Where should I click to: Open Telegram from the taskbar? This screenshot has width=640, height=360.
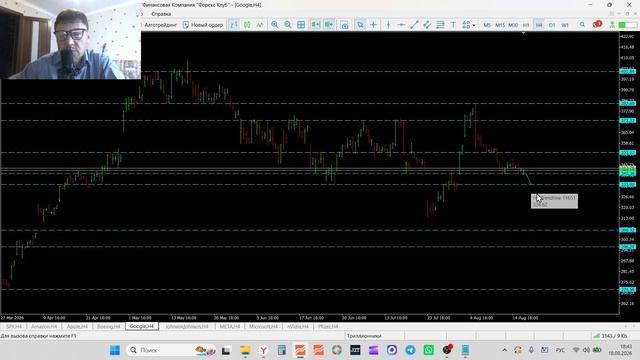point(410,350)
